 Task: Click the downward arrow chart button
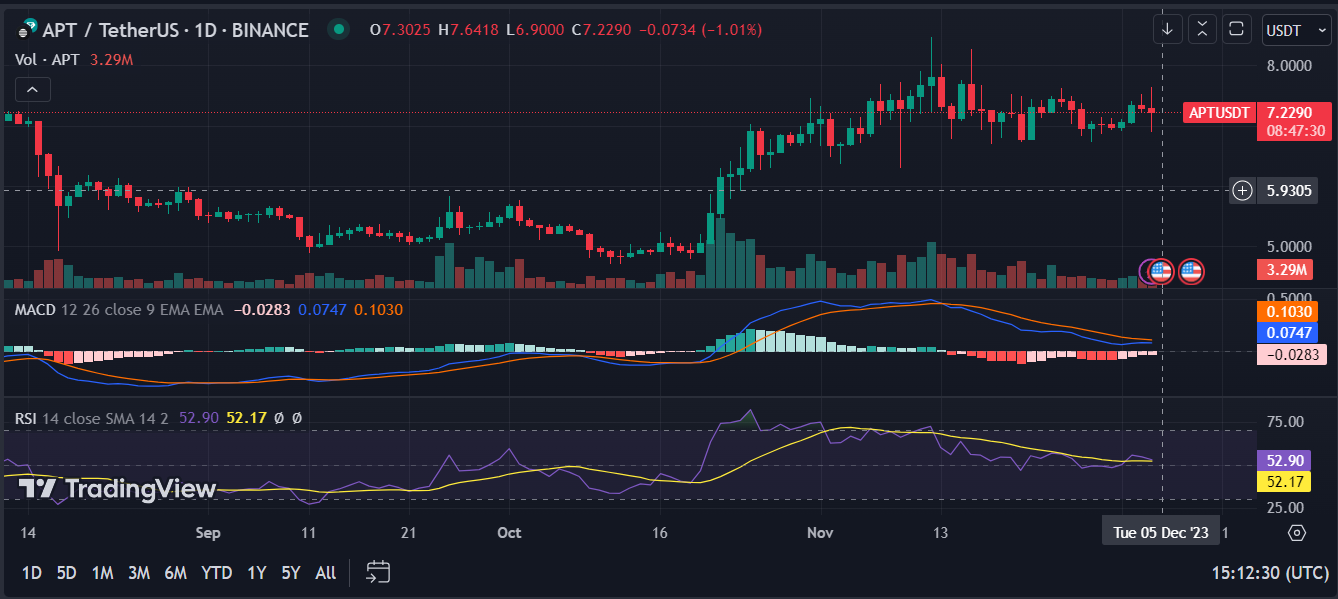point(1167,29)
